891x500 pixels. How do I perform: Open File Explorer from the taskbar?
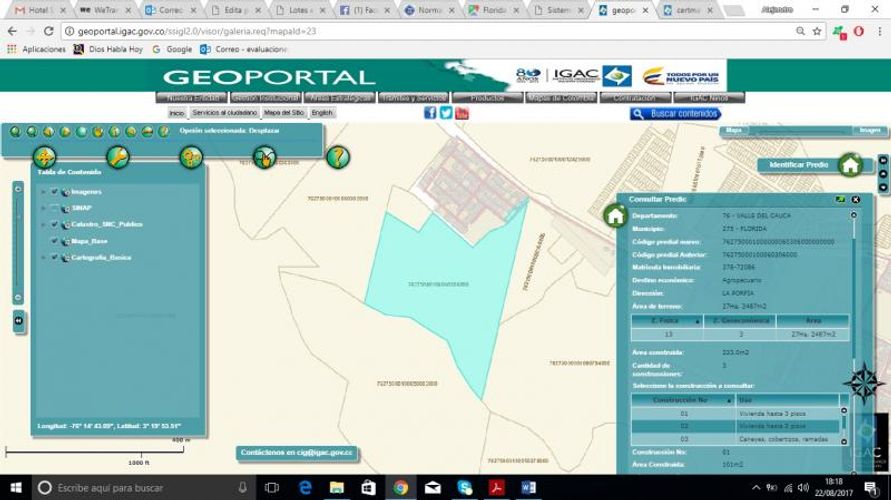click(x=337, y=488)
